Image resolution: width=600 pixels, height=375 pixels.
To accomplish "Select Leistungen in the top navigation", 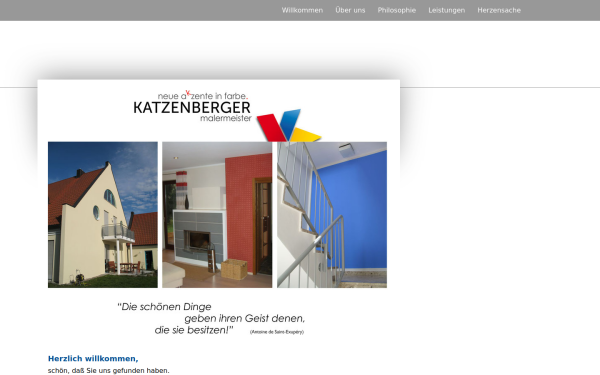I will (447, 10).
